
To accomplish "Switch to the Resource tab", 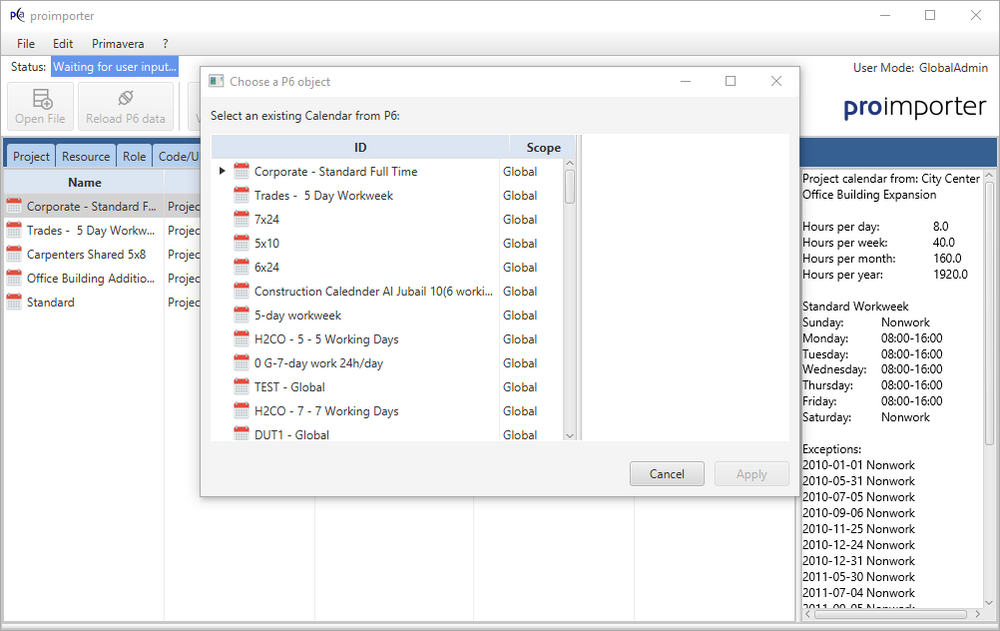I will pyautogui.click(x=86, y=157).
